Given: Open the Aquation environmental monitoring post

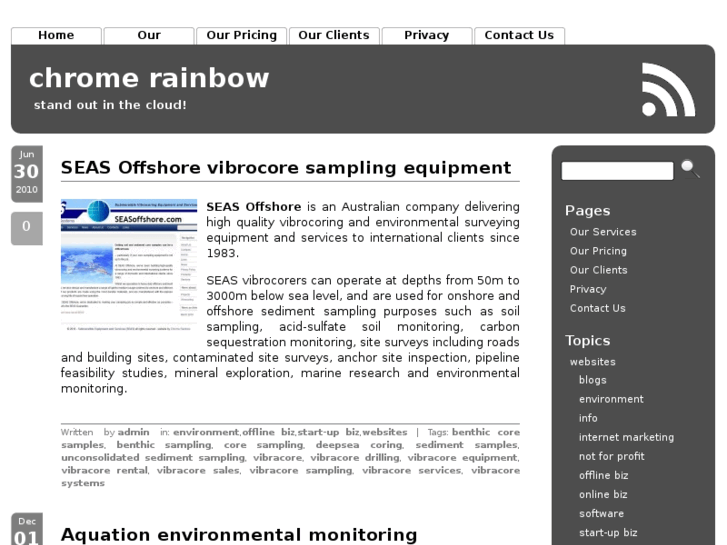Looking at the screenshot, I should point(239,534).
